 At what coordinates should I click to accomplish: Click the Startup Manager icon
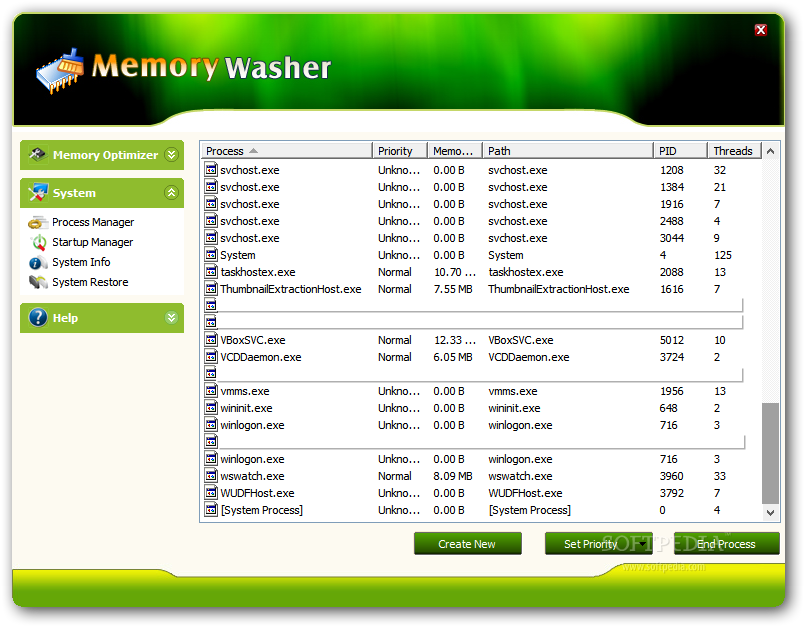[x=39, y=242]
